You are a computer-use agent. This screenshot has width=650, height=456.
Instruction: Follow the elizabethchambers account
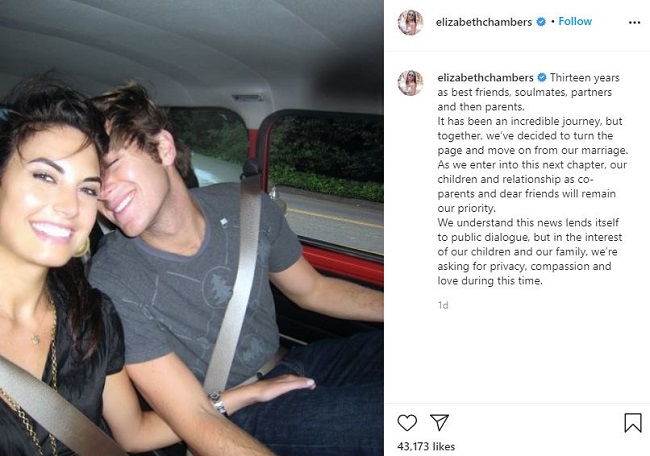tap(575, 22)
